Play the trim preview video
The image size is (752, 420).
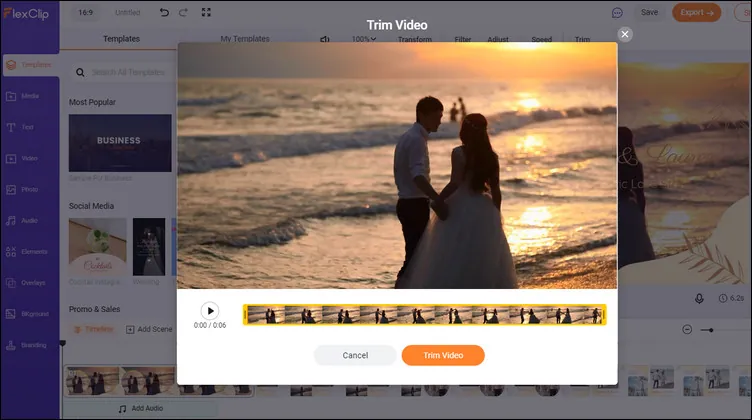coord(210,311)
